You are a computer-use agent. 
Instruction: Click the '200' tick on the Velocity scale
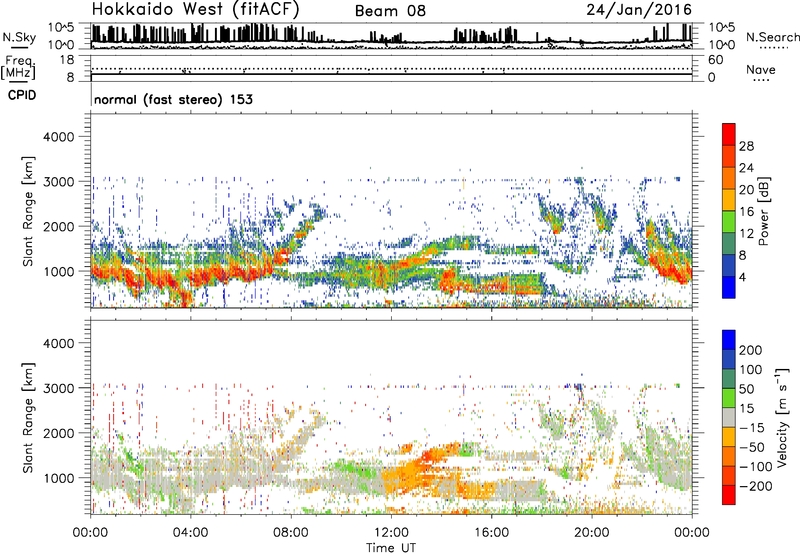pyautogui.click(x=751, y=350)
